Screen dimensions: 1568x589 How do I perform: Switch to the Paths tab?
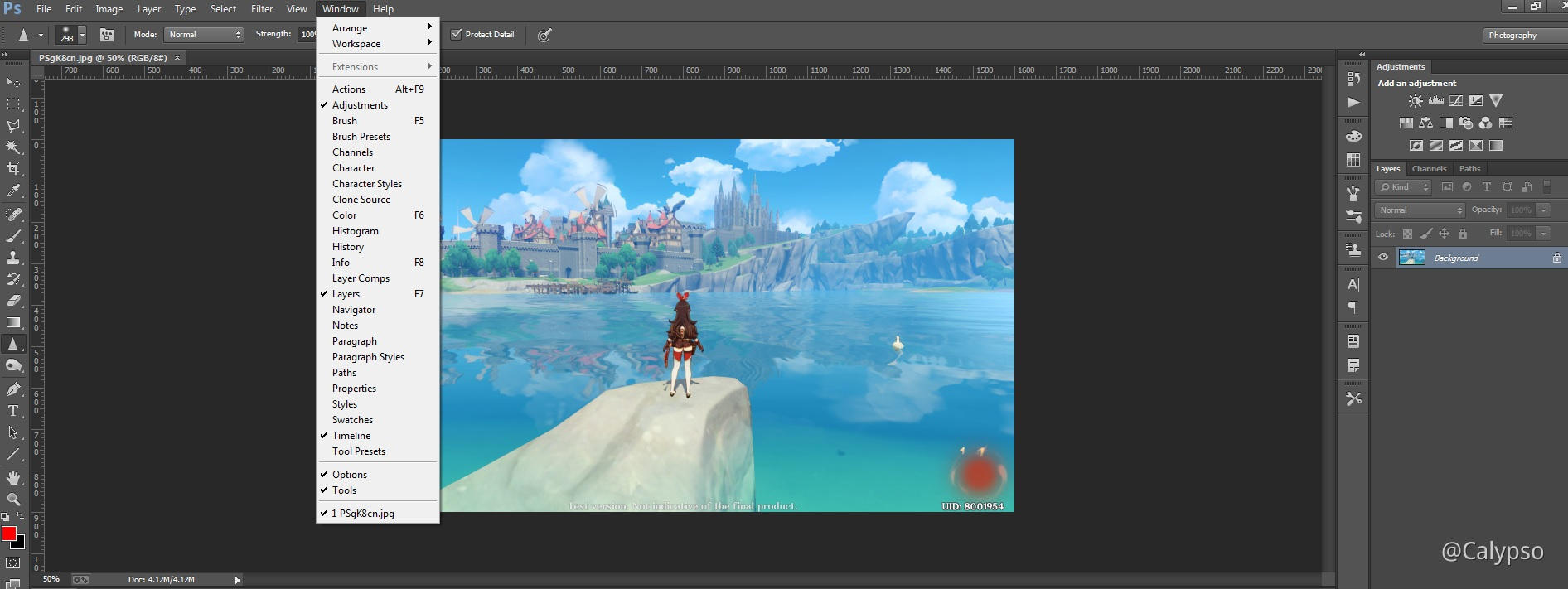tap(1470, 169)
